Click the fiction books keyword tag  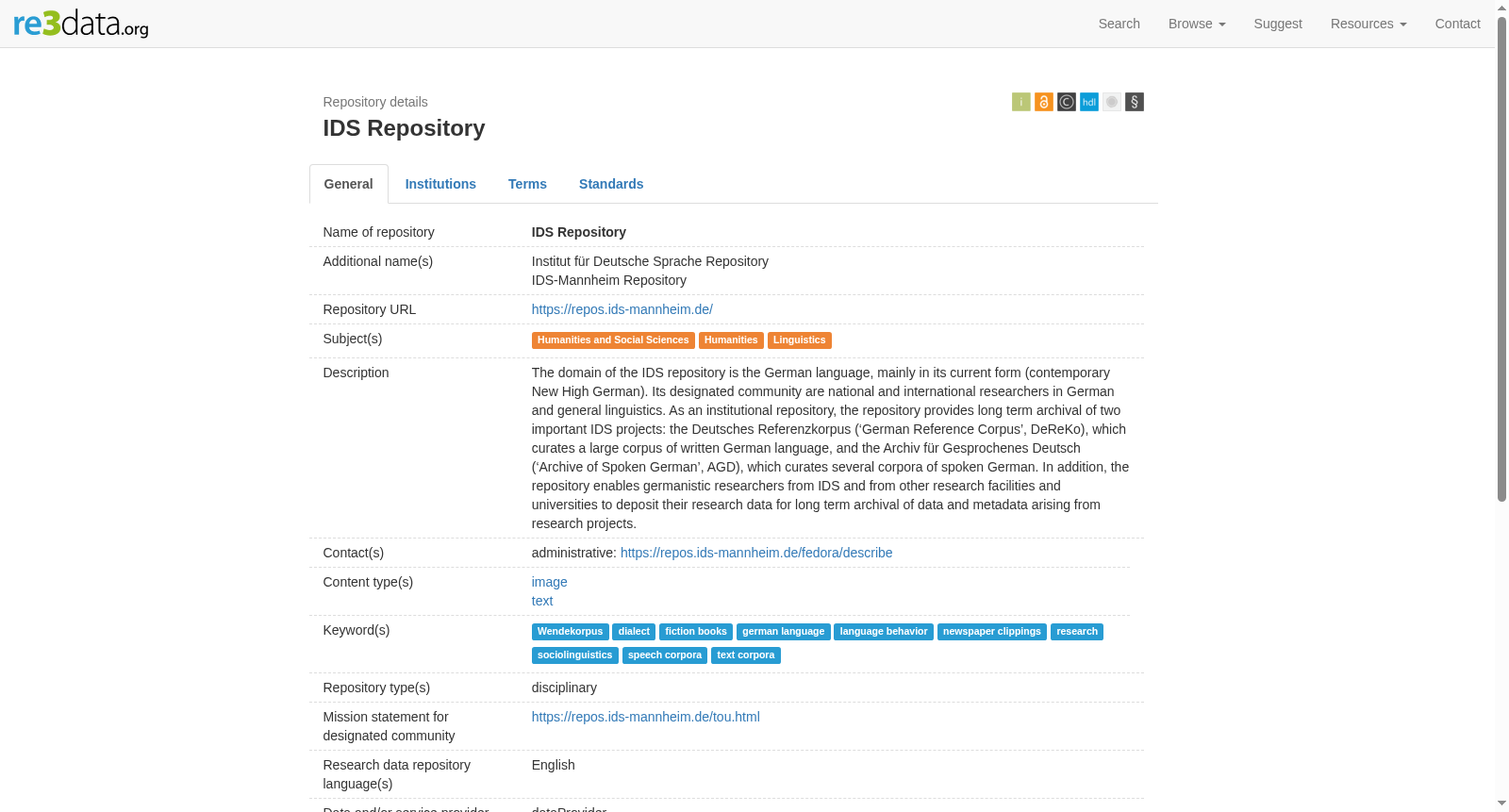click(696, 632)
